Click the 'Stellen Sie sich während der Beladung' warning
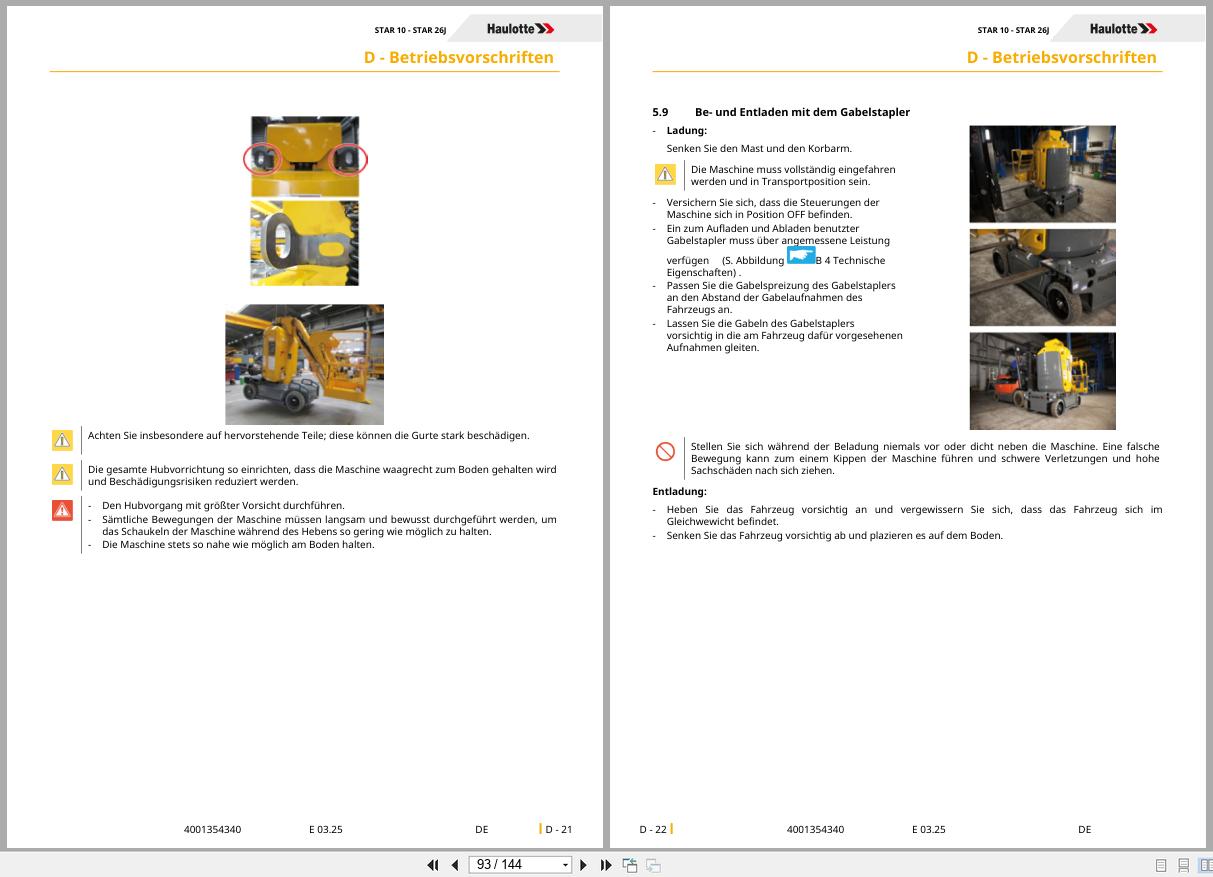The height and width of the screenshot is (877, 1213). click(925, 458)
